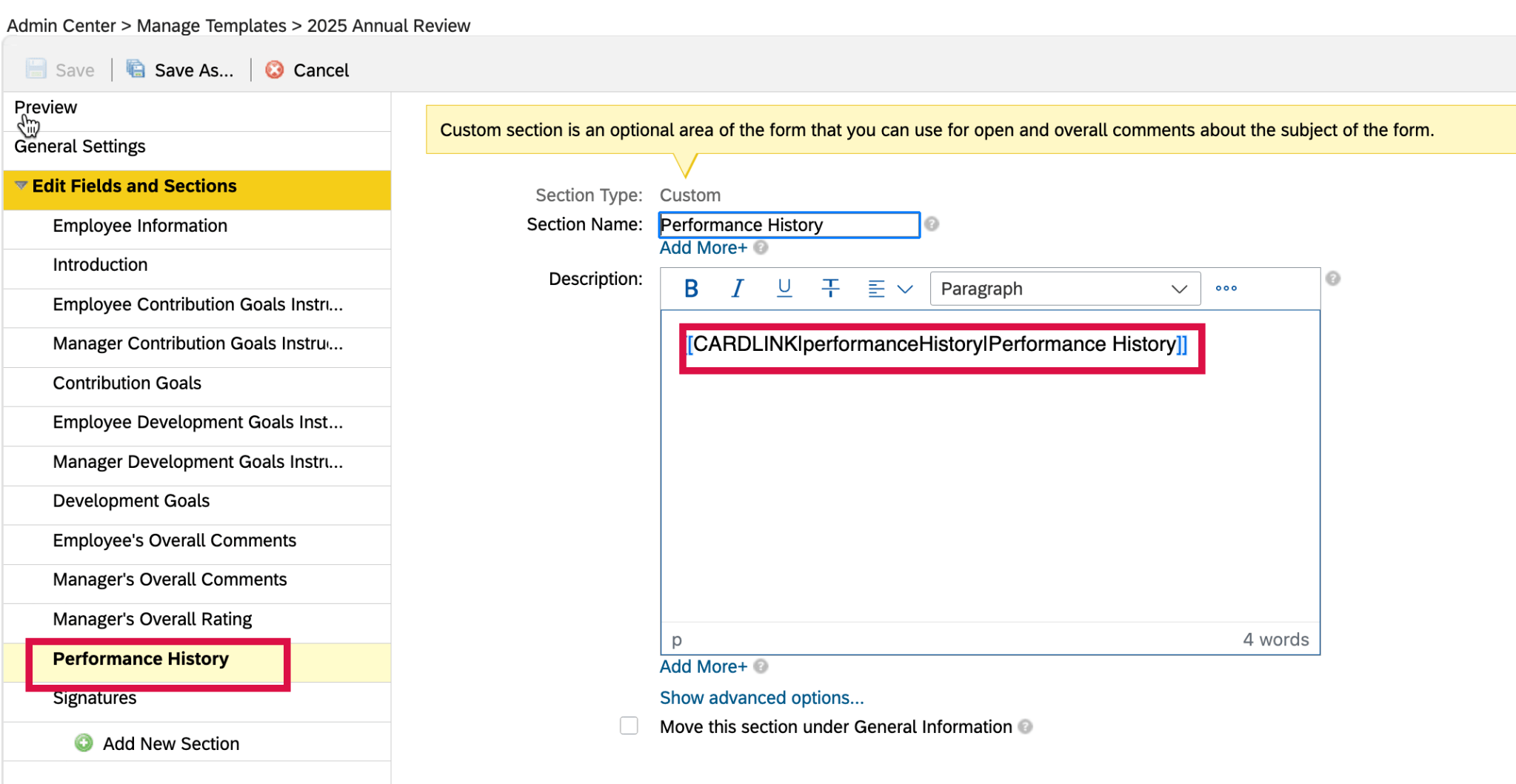
Task: Click inside the Section Name input field
Action: 787,224
